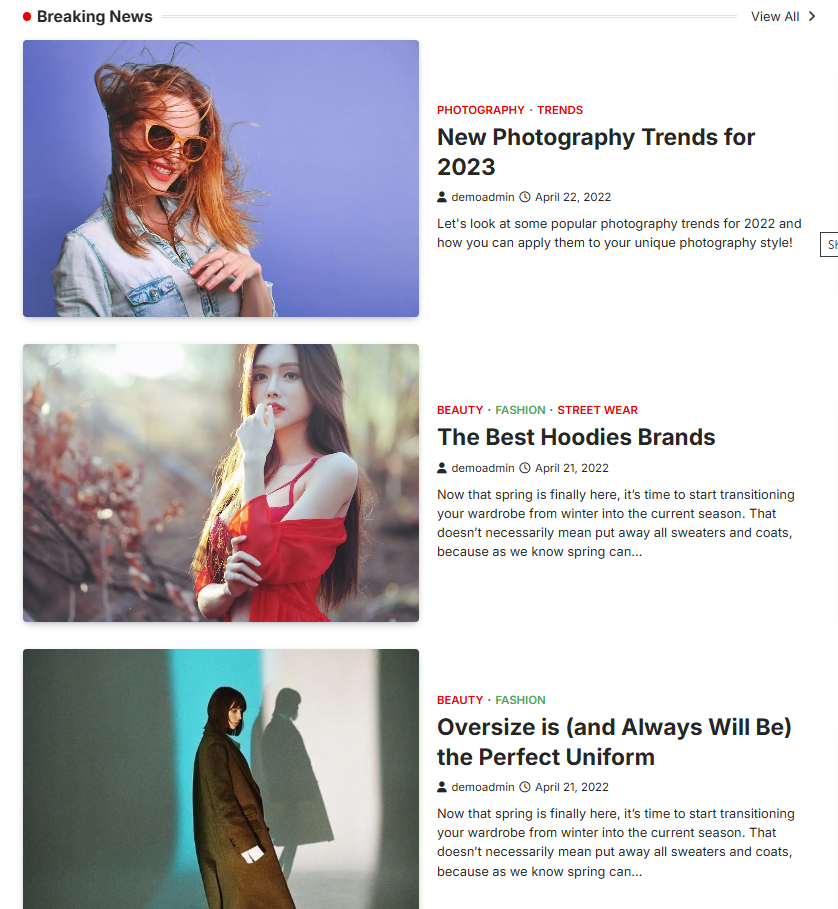Select the TRENDS category tag
Screen dimensions: 838x909
[x=560, y=110]
